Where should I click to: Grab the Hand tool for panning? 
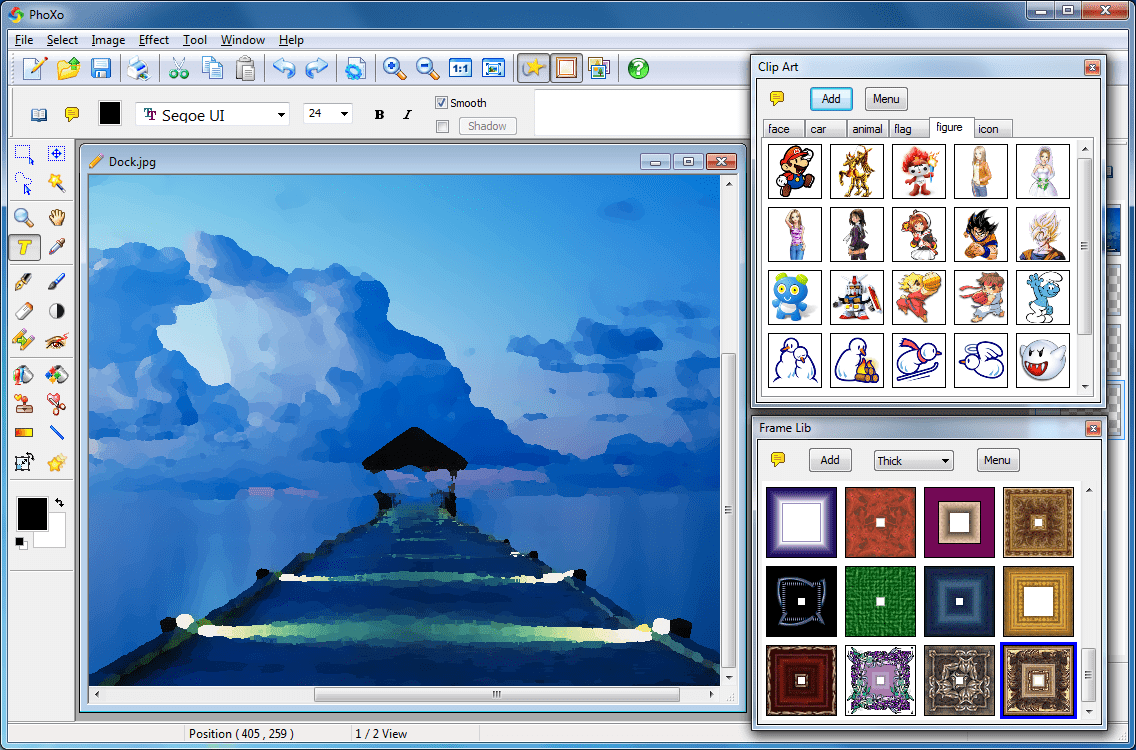point(57,217)
